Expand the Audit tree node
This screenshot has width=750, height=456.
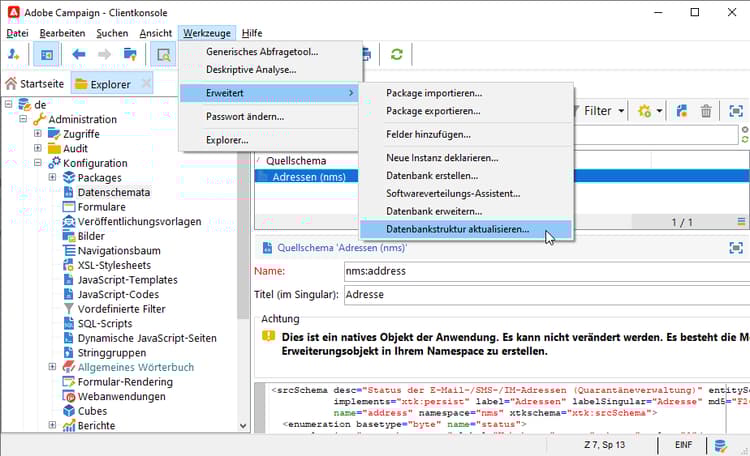click(38, 148)
